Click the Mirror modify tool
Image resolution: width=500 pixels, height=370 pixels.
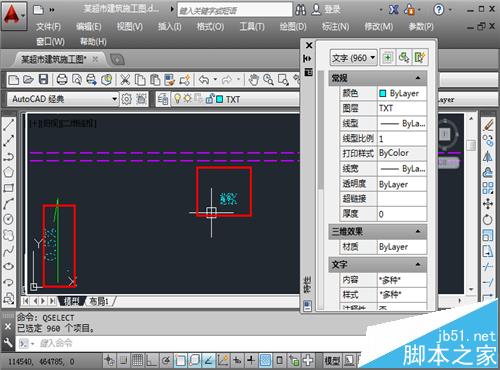(488, 157)
